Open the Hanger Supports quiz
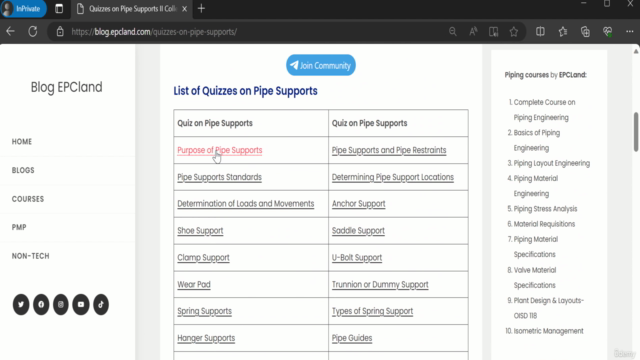Viewport: 640px width, 360px height. pyautogui.click(x=206, y=338)
